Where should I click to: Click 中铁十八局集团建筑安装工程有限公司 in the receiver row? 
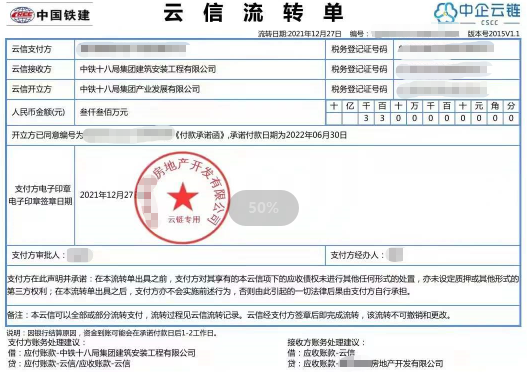pos(148,69)
